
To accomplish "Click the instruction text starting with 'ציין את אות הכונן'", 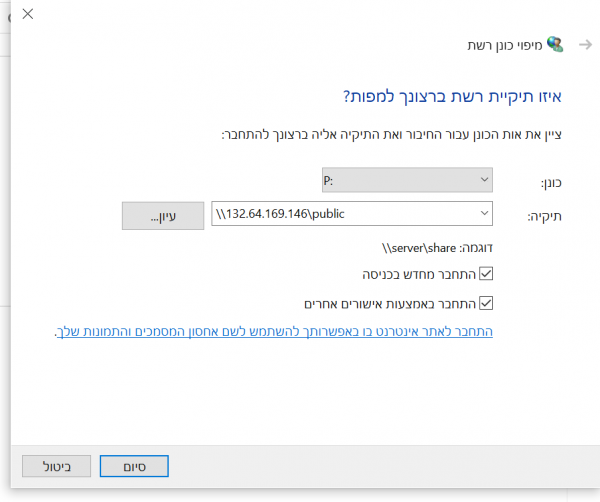I will [x=391, y=135].
